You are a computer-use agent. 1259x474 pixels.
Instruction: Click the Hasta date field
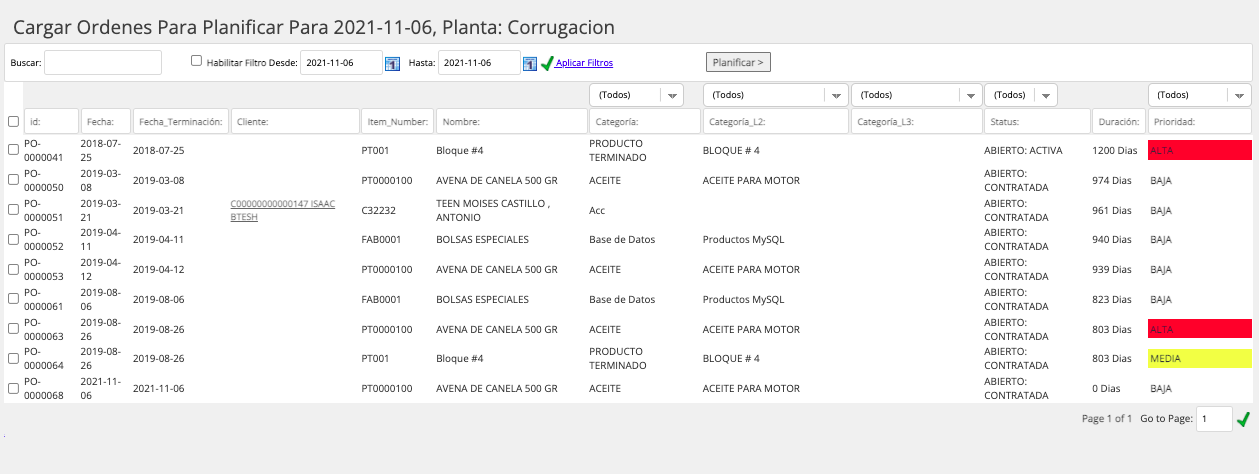click(x=479, y=62)
